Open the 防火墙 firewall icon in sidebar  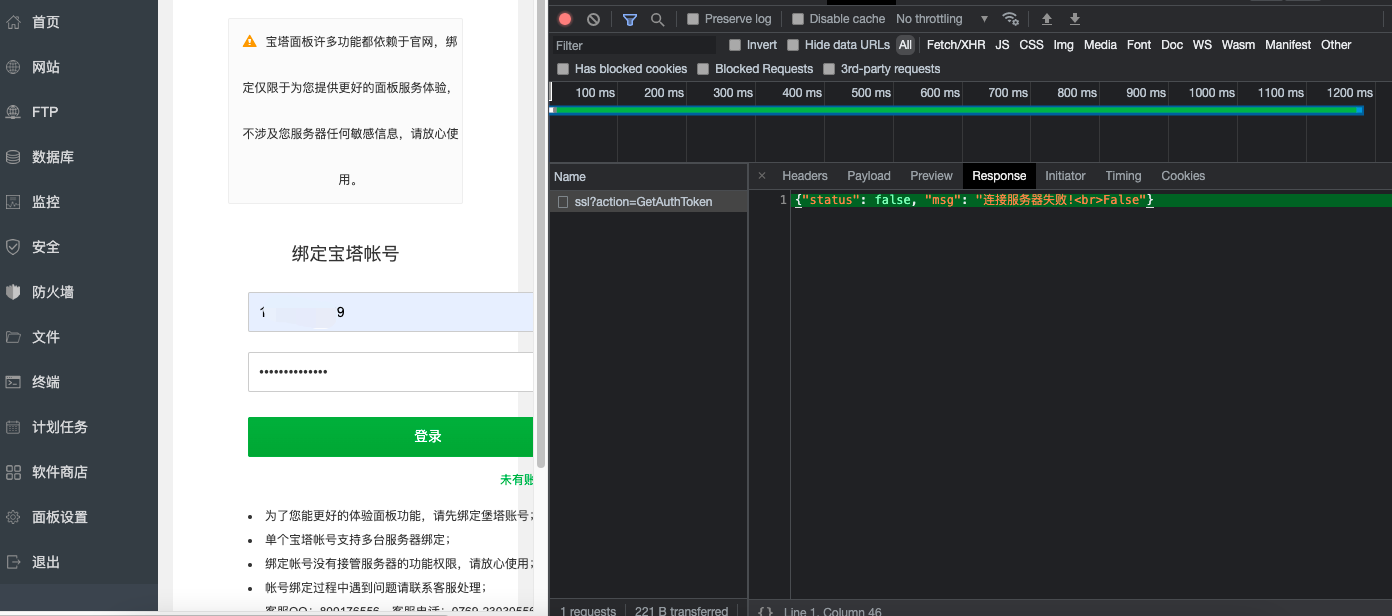click(14, 292)
